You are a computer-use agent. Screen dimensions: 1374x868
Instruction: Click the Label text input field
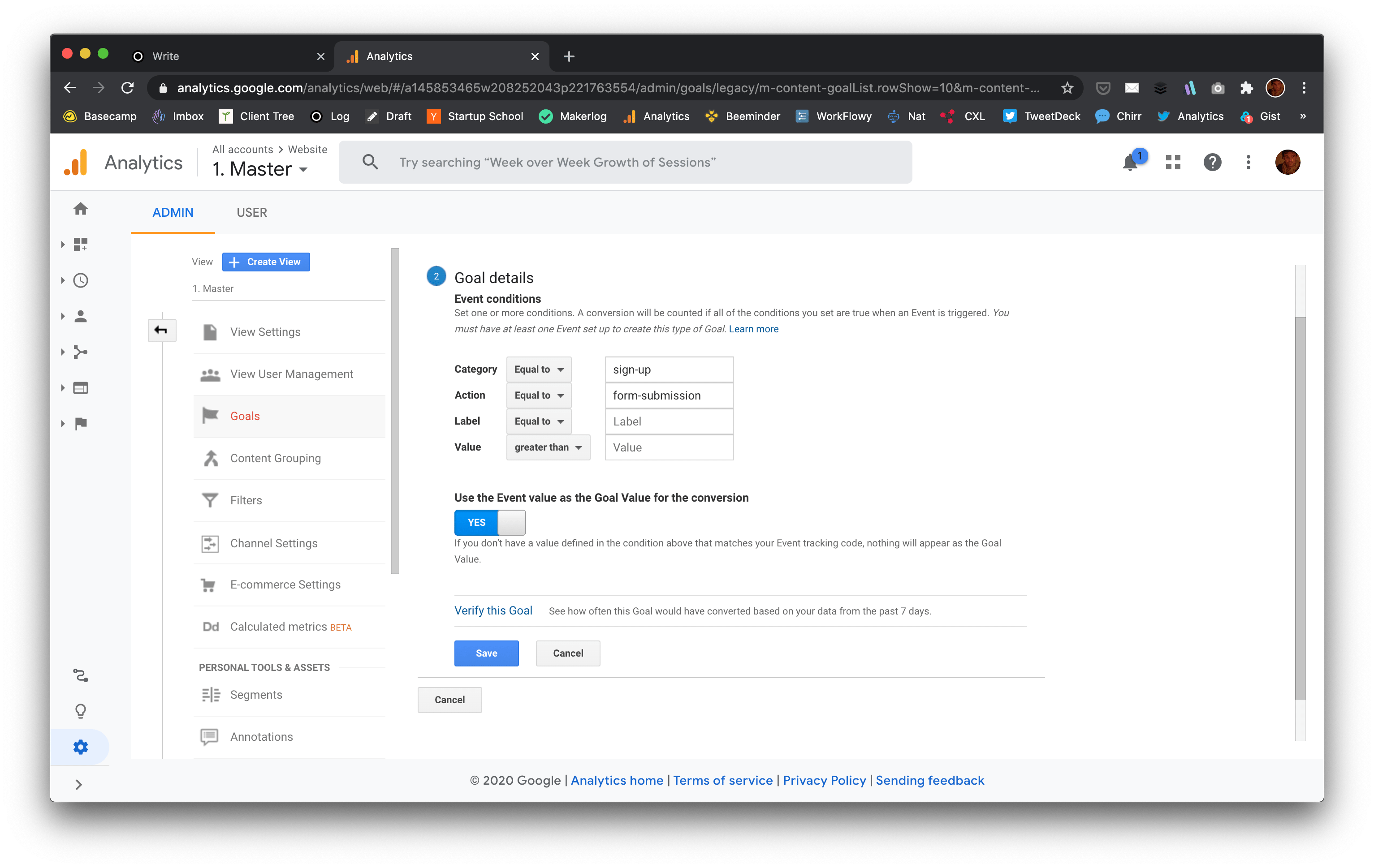pos(669,421)
